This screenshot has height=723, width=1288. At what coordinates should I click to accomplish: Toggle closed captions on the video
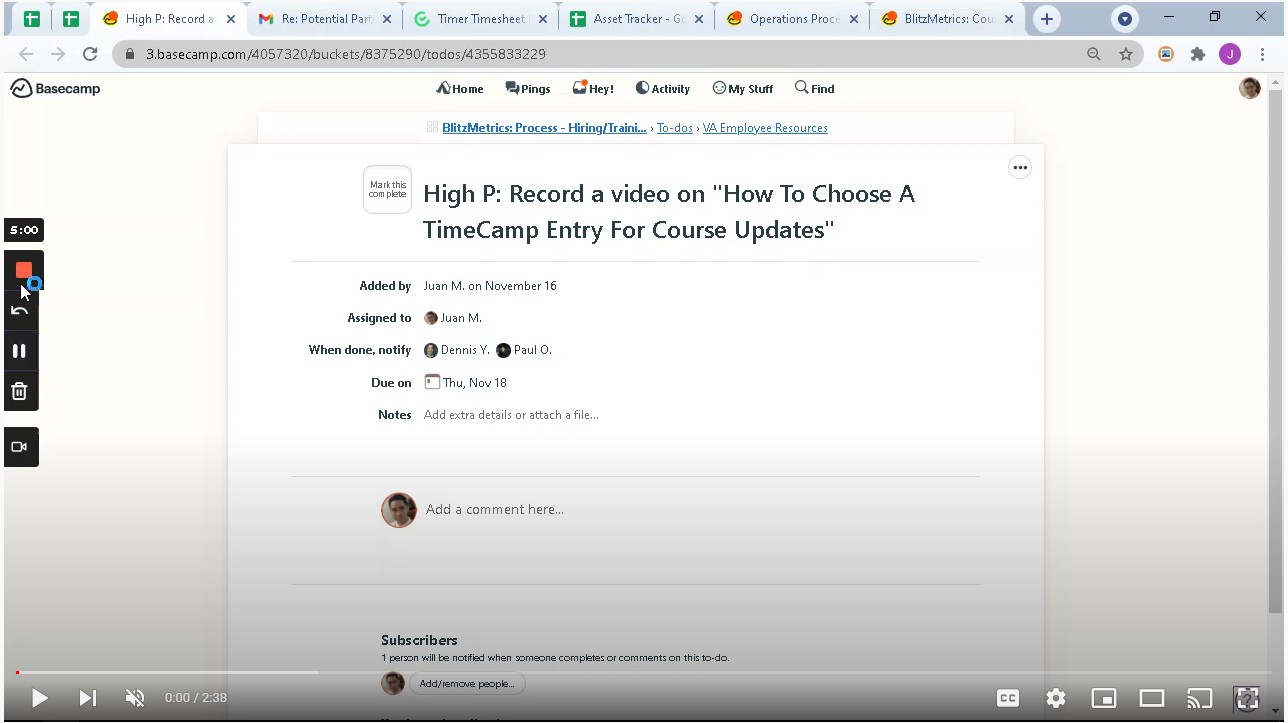coord(1008,698)
